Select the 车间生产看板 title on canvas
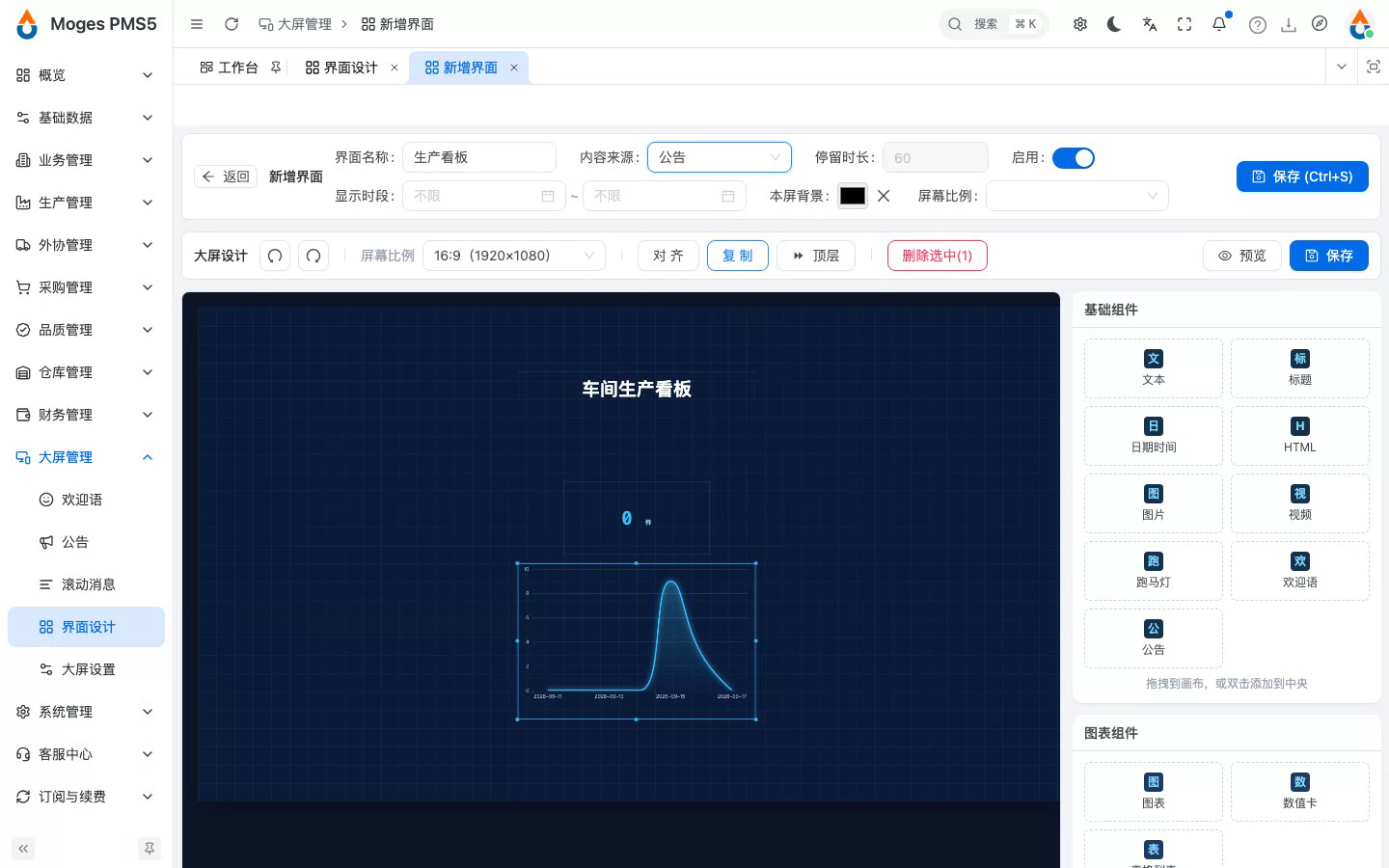The width and height of the screenshot is (1389, 868). coord(637,389)
